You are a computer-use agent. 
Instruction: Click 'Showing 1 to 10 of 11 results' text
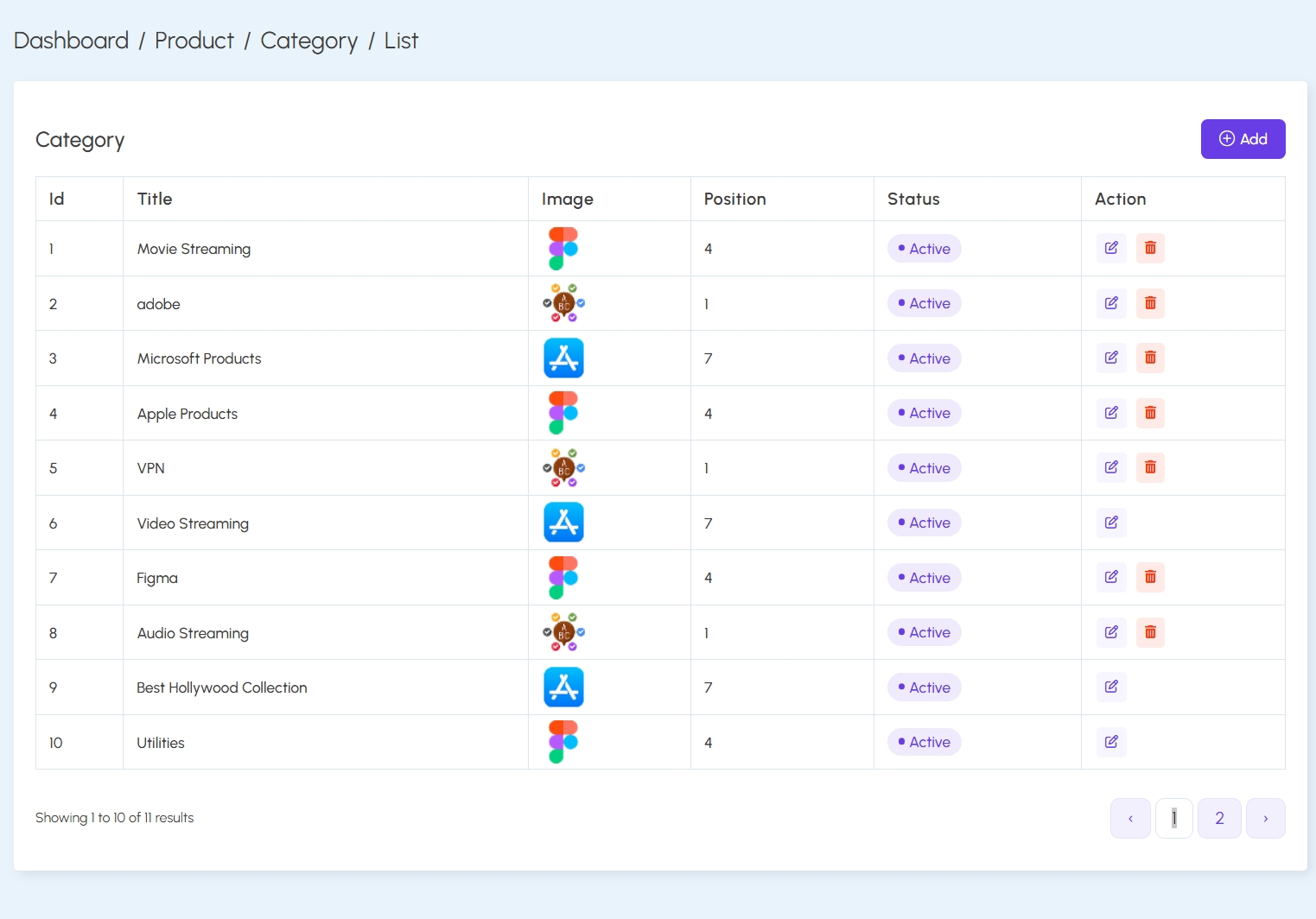[x=114, y=818]
